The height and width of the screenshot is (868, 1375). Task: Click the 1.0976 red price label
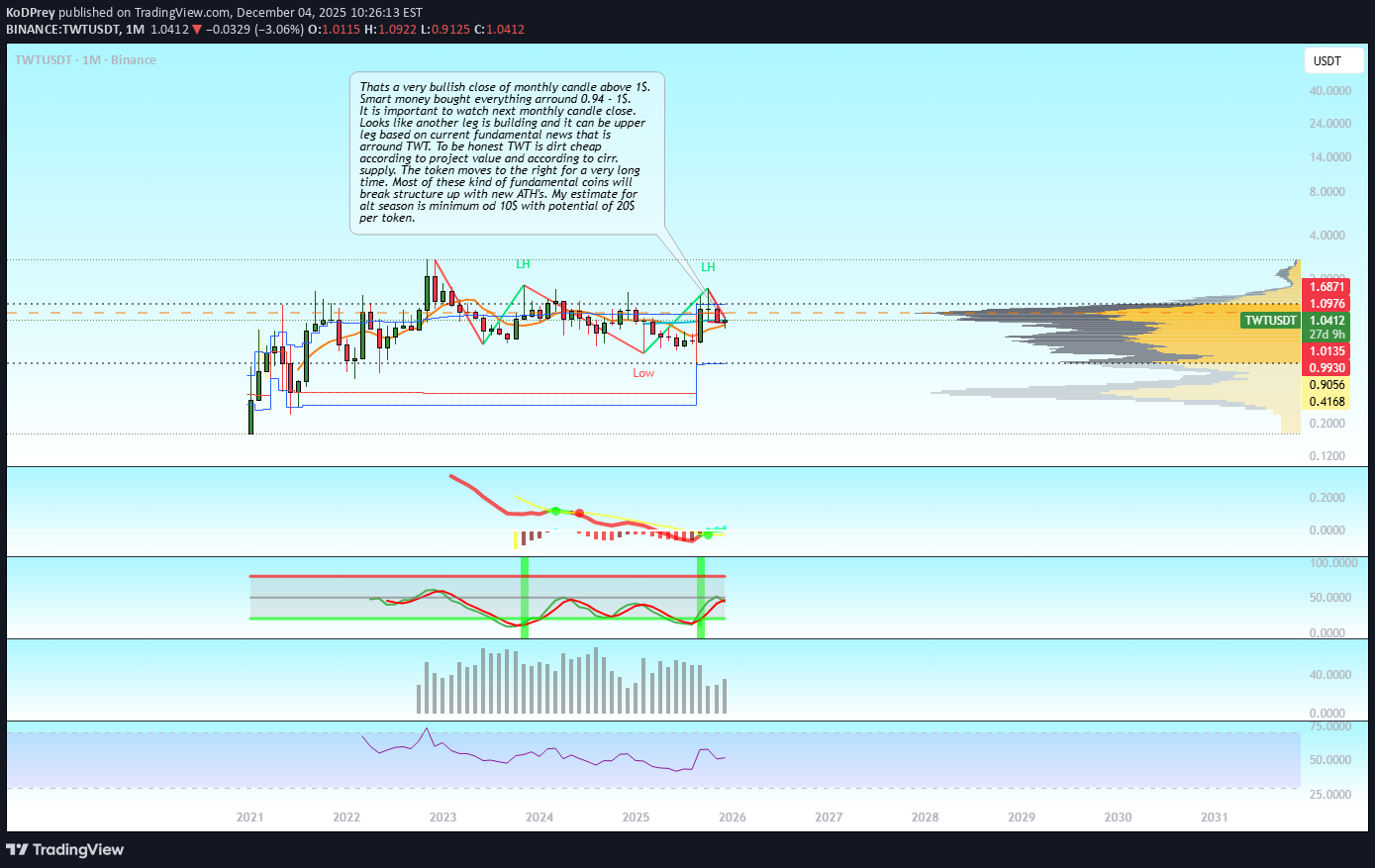click(1326, 304)
